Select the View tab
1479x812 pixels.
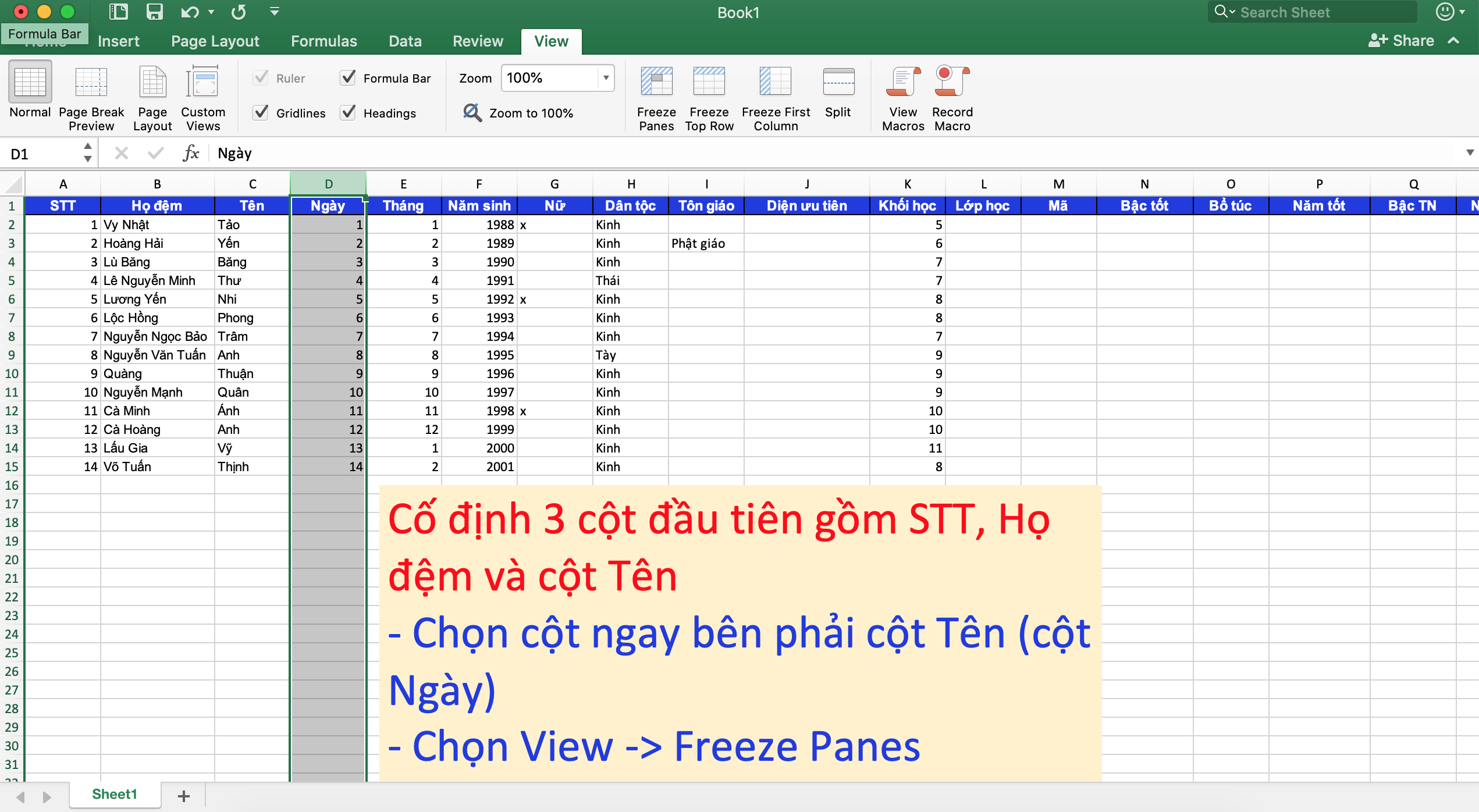[x=551, y=41]
